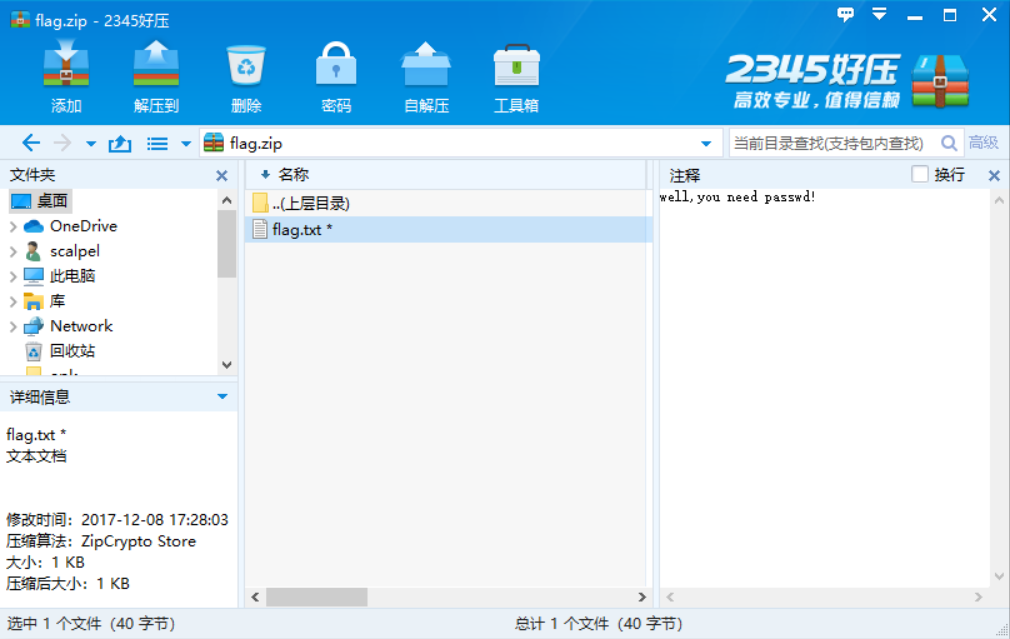Close the 注释 comment panel
Viewport: 1010px width, 639px height.
point(994,175)
